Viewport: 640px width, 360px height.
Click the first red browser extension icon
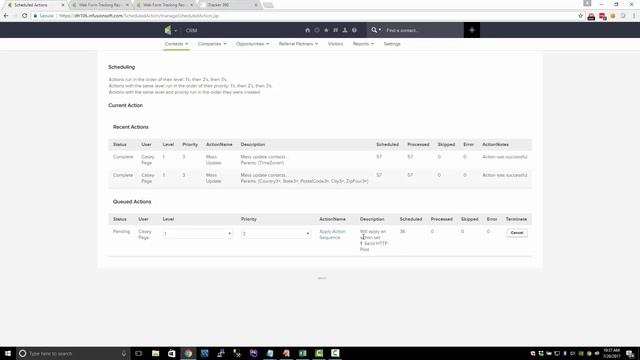591,16
